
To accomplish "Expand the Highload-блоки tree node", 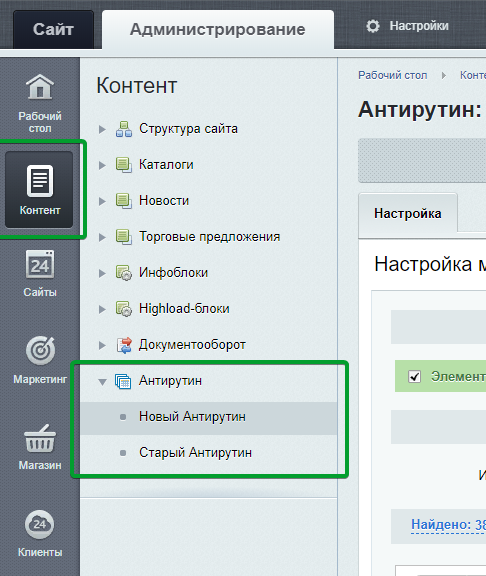I will pyautogui.click(x=102, y=309).
